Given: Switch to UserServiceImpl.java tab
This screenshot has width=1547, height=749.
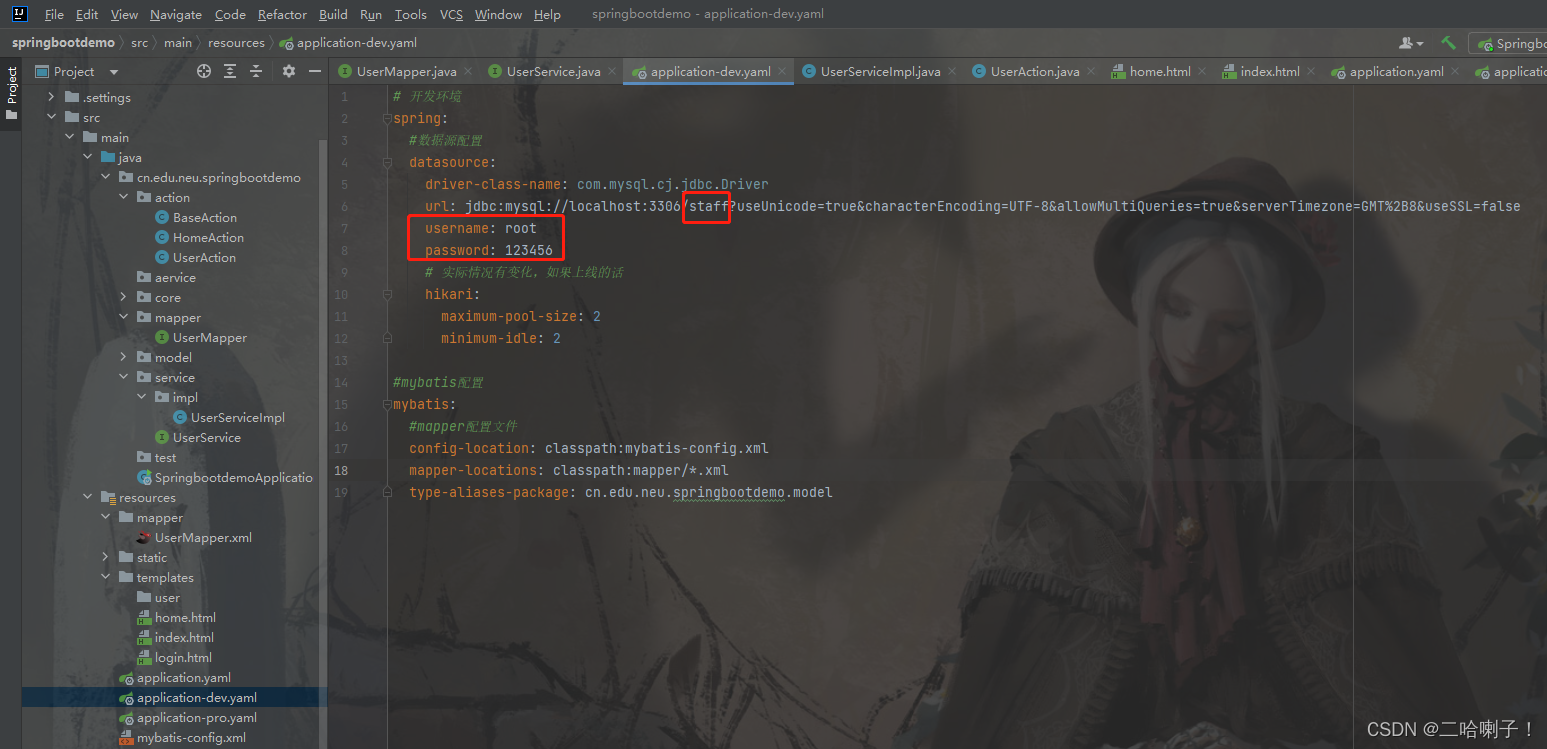Looking at the screenshot, I should pyautogui.click(x=880, y=71).
